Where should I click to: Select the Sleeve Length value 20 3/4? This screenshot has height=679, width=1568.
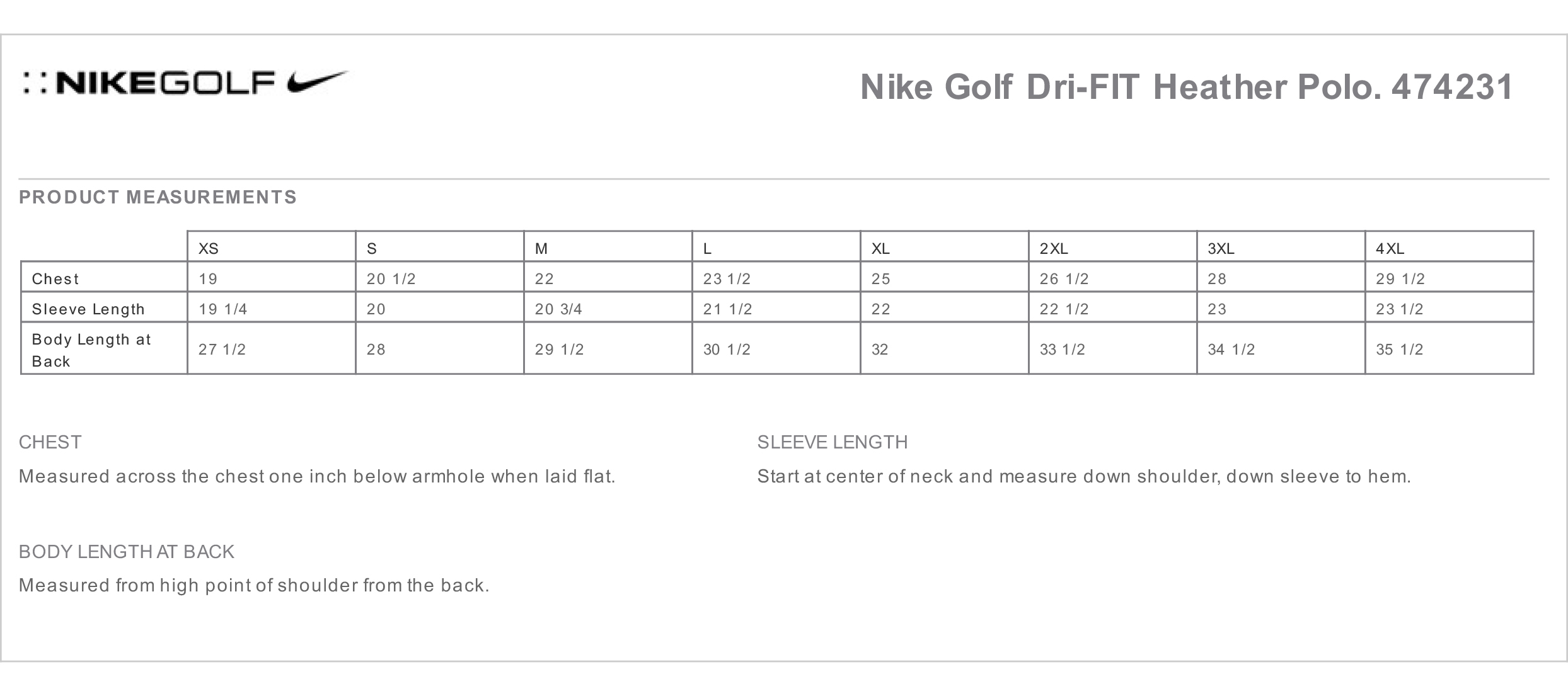click(x=558, y=309)
